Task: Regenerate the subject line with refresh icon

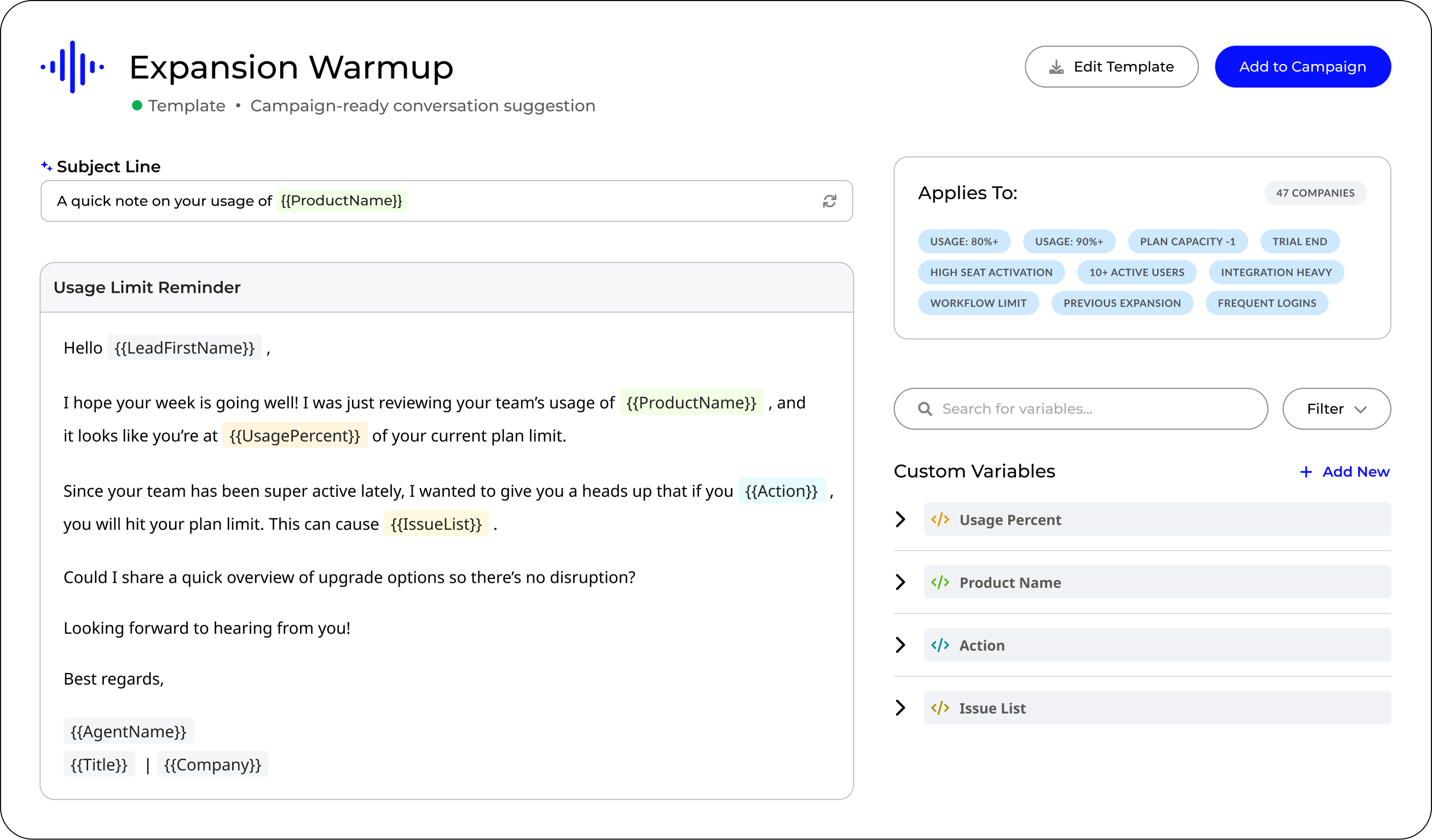Action: pyautogui.click(x=830, y=201)
